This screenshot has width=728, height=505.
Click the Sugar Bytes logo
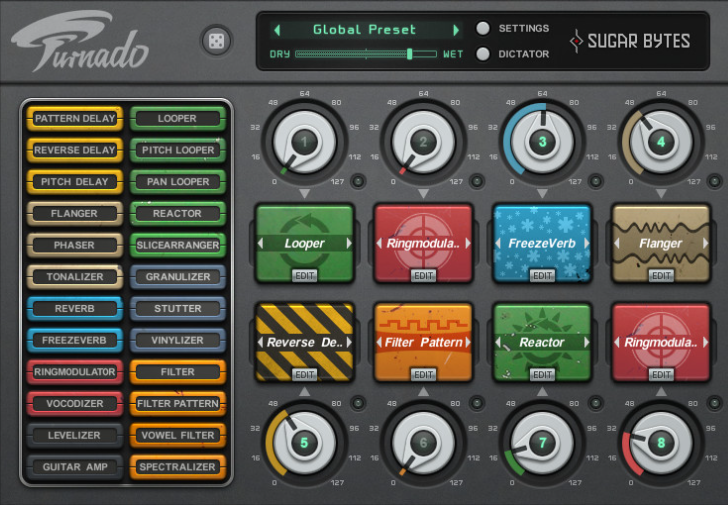pos(630,41)
